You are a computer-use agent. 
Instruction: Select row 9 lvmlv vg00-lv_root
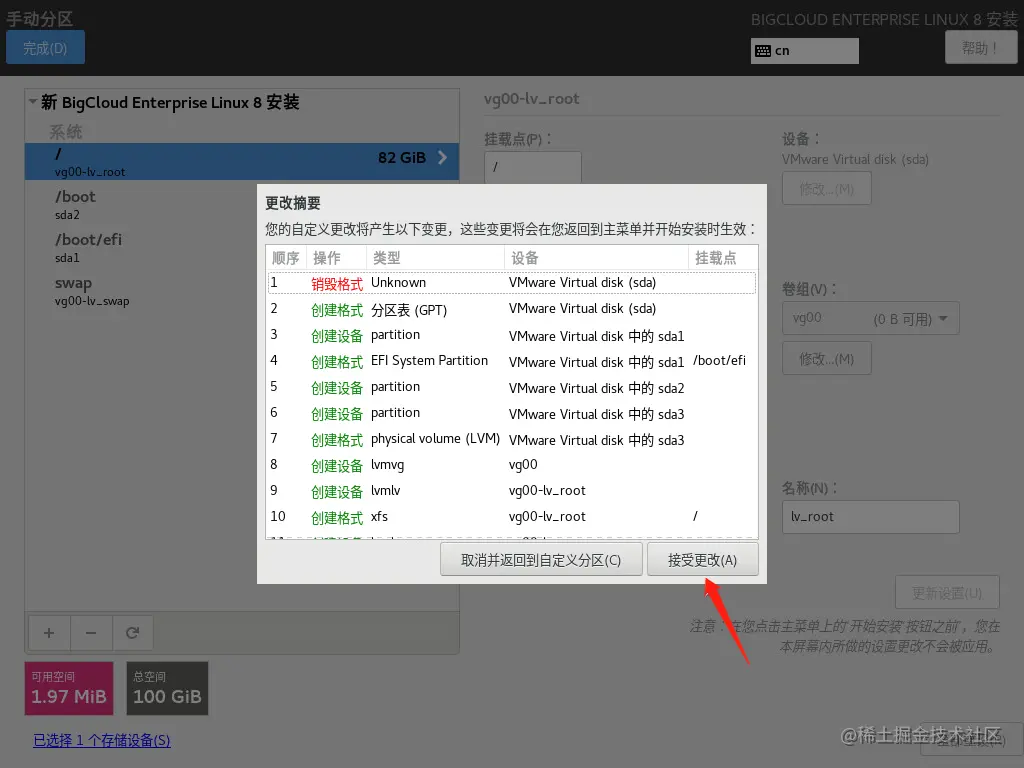511,491
